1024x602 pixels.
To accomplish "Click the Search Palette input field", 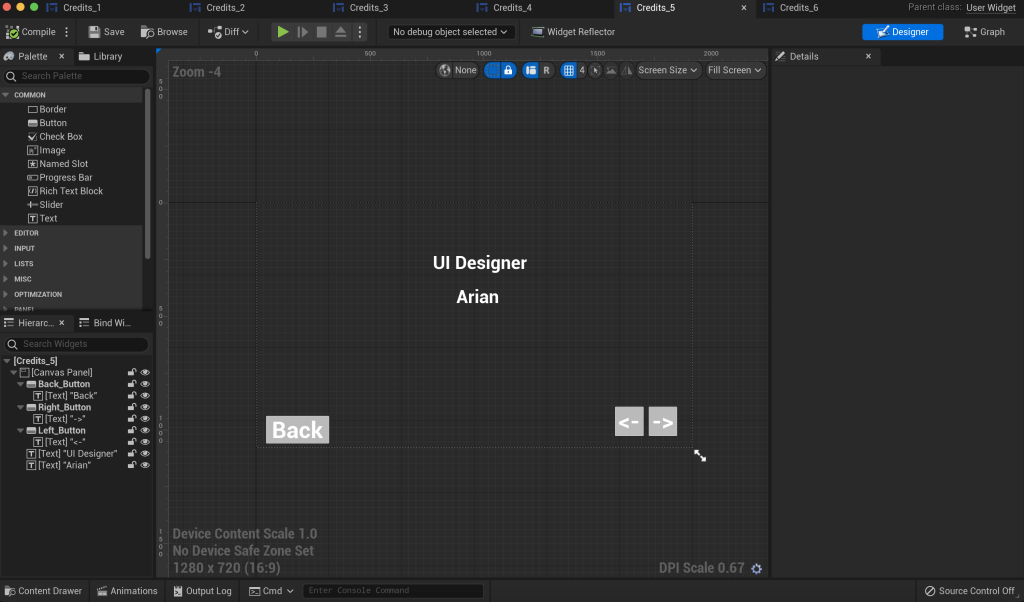I will pos(80,76).
